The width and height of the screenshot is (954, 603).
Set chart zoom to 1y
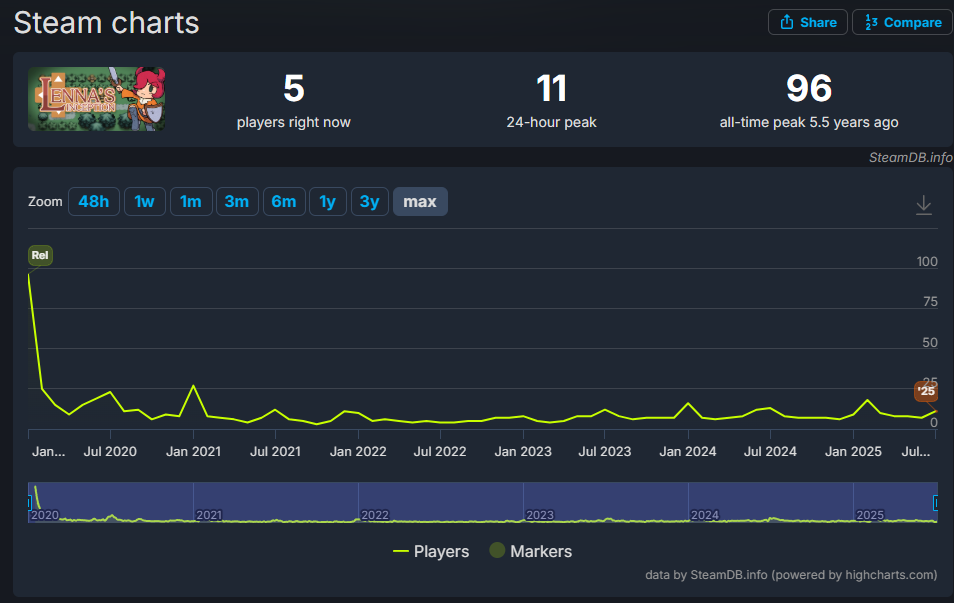point(327,201)
